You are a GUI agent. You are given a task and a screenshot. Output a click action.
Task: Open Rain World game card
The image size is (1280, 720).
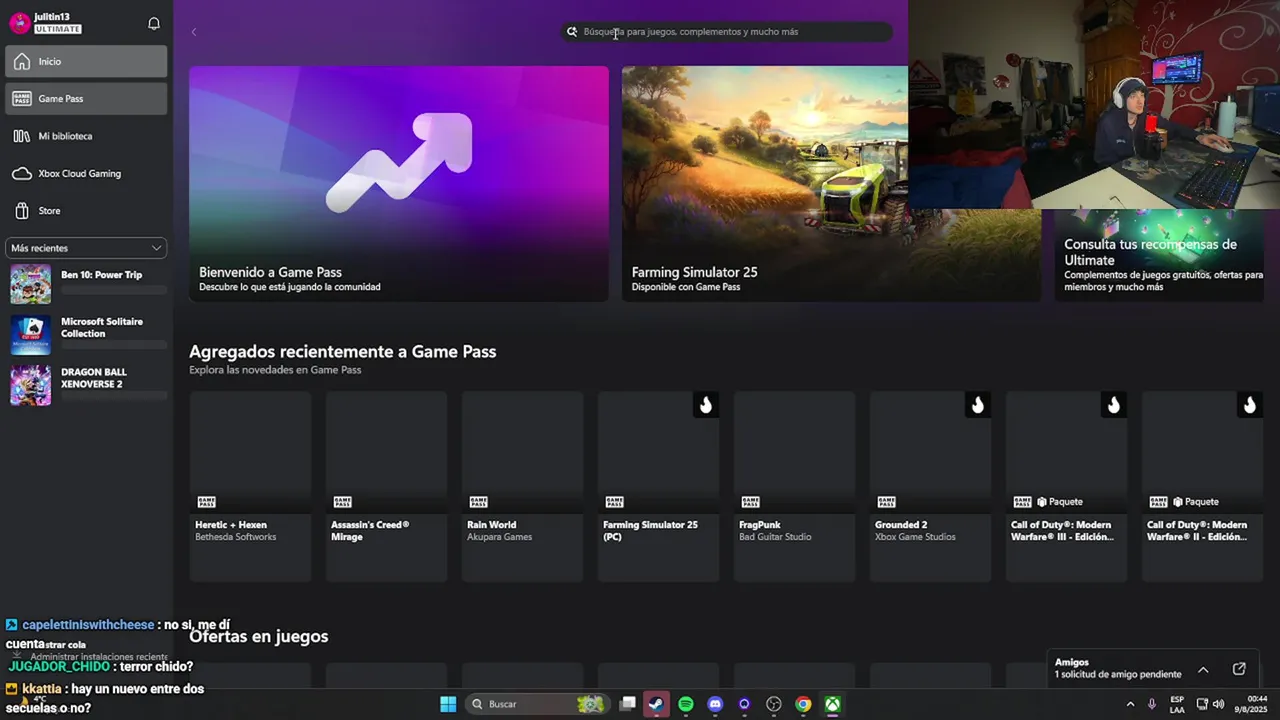tap(522, 486)
